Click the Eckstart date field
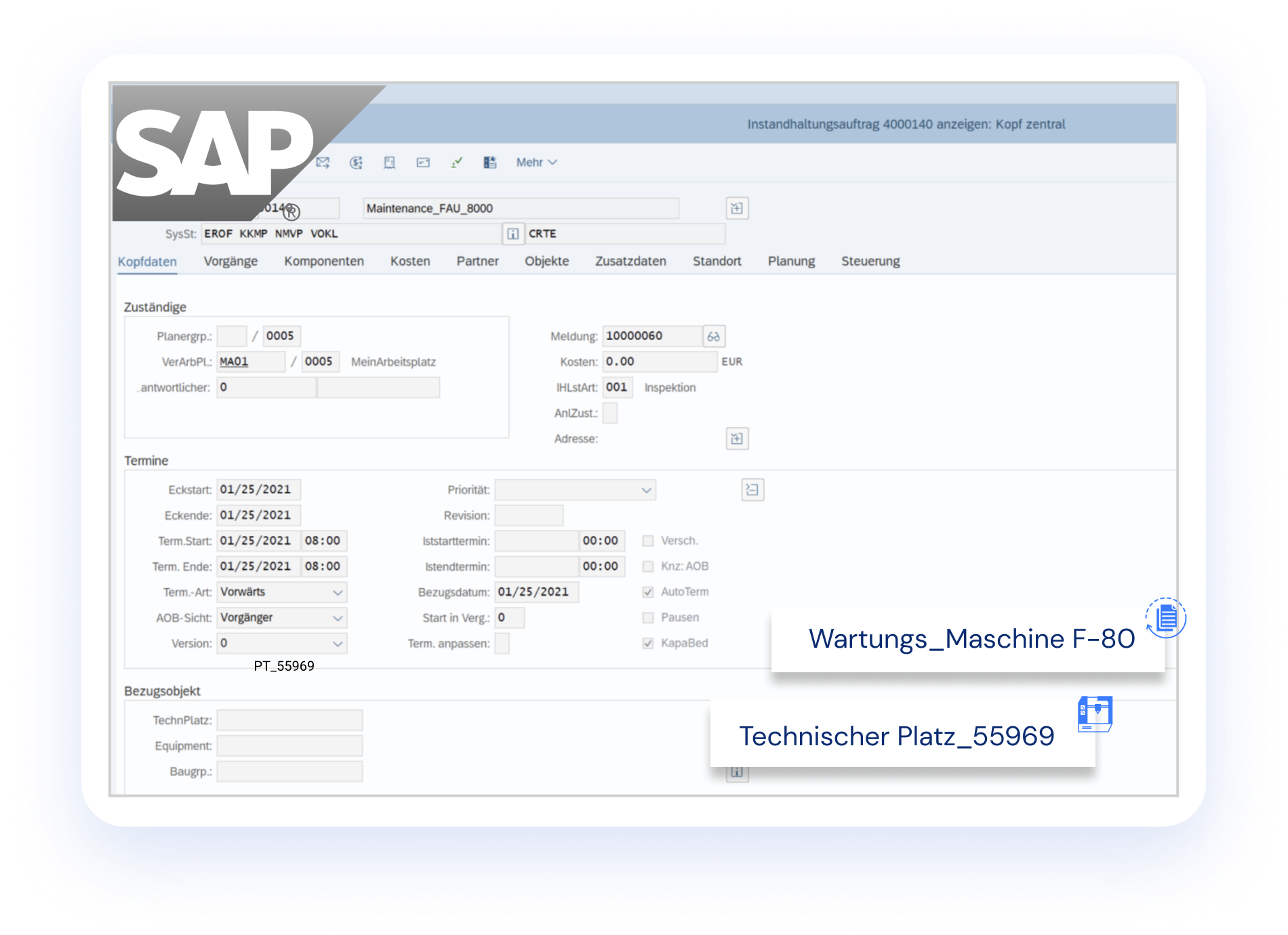The image size is (1288, 935). point(258,490)
